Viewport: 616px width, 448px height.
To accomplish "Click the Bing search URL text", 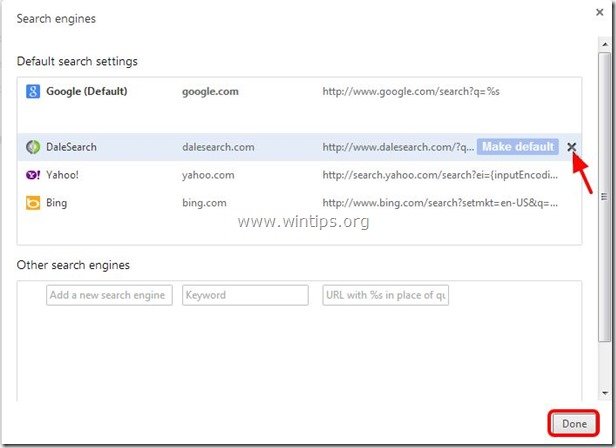I will pos(440,203).
